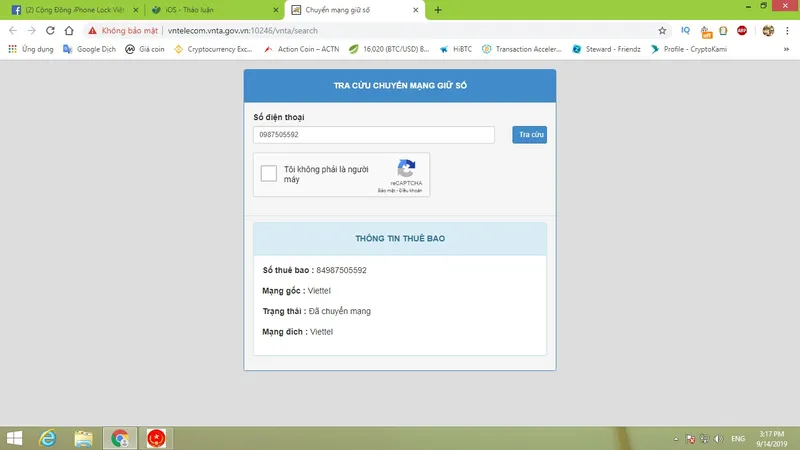Viewport: 800px width, 450px height.
Task: Open the Windows Start menu
Action: (x=14, y=438)
